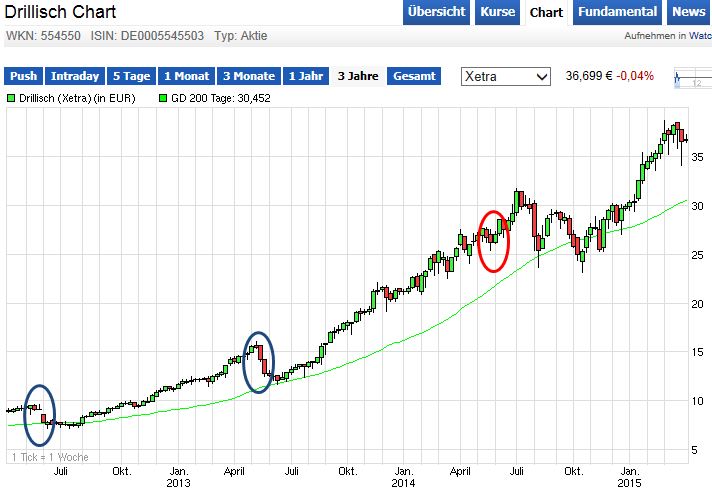Click the Aufnehmen in Watchlist link
This screenshot has width=712, height=491.
(x=668, y=35)
